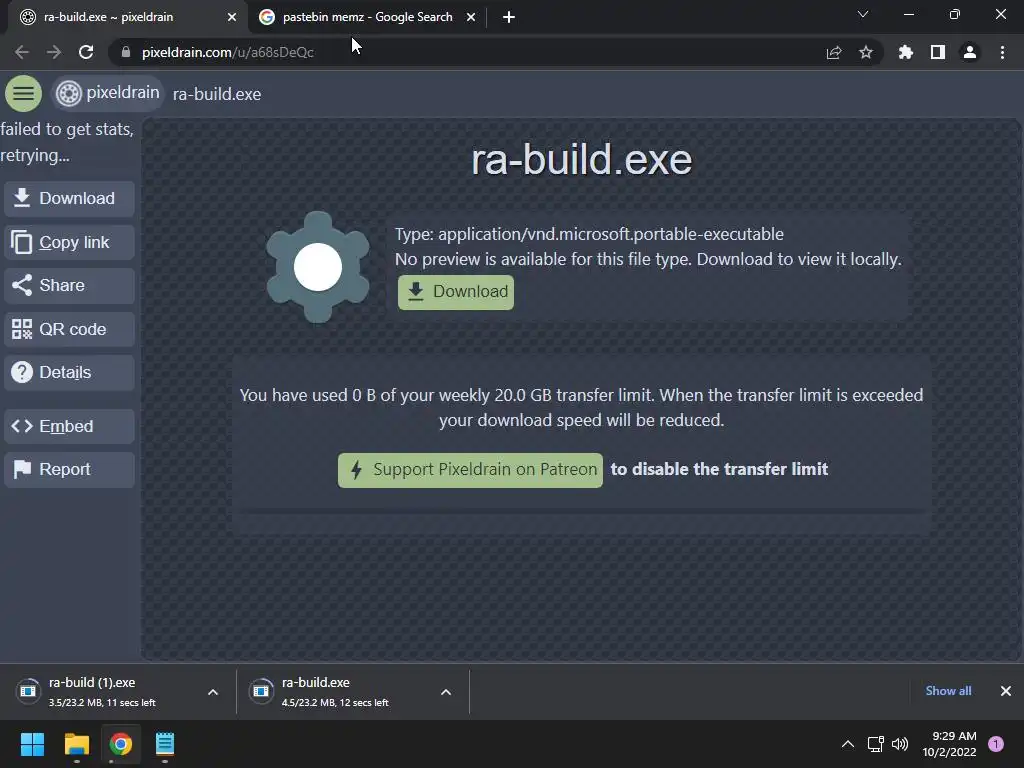Image resolution: width=1024 pixels, height=768 pixels.
Task: Open Chrome profile menu
Action: click(x=970, y=52)
